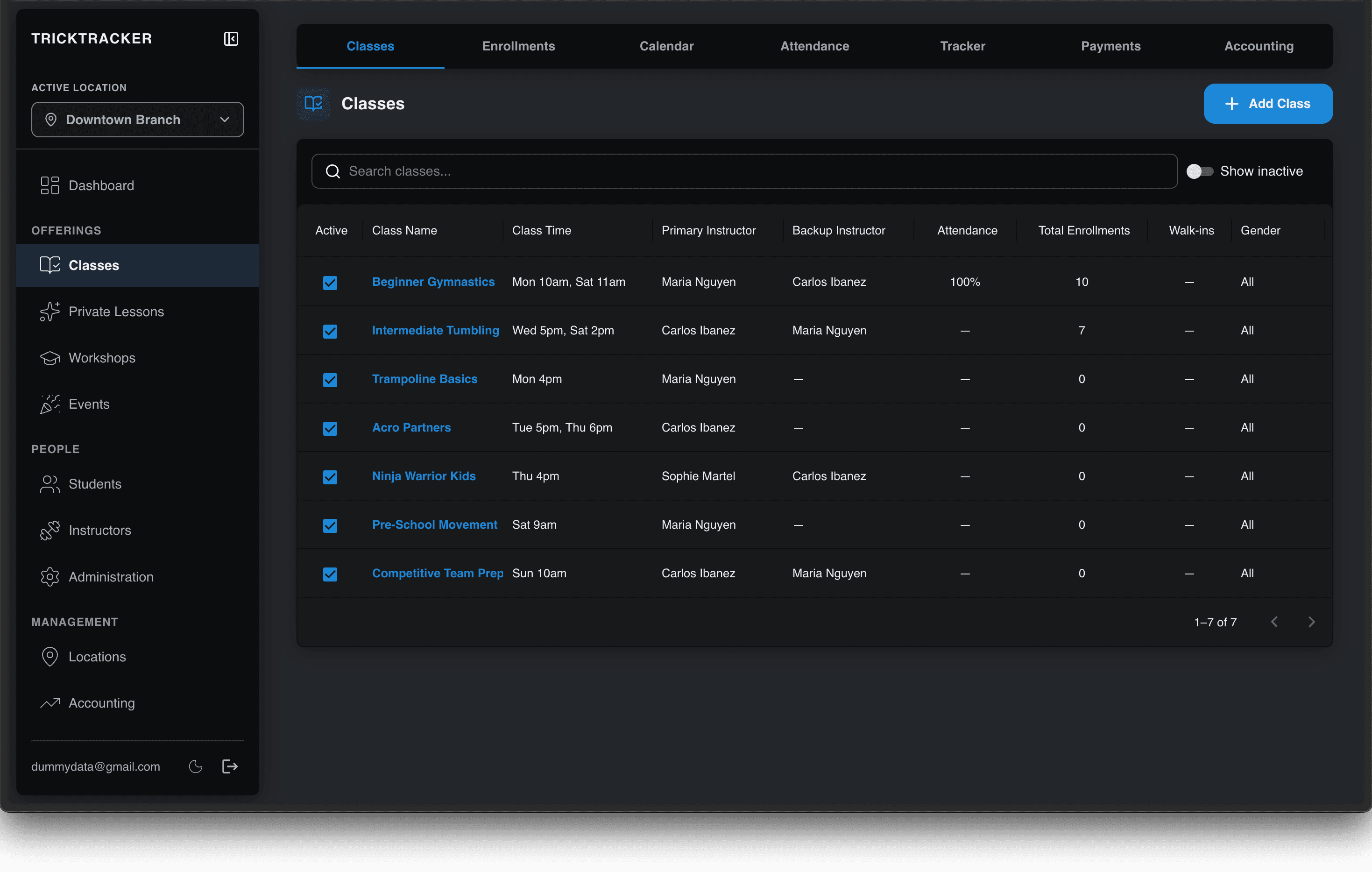Sort by Gender column header
This screenshot has height=872, width=1372.
tap(1260, 230)
